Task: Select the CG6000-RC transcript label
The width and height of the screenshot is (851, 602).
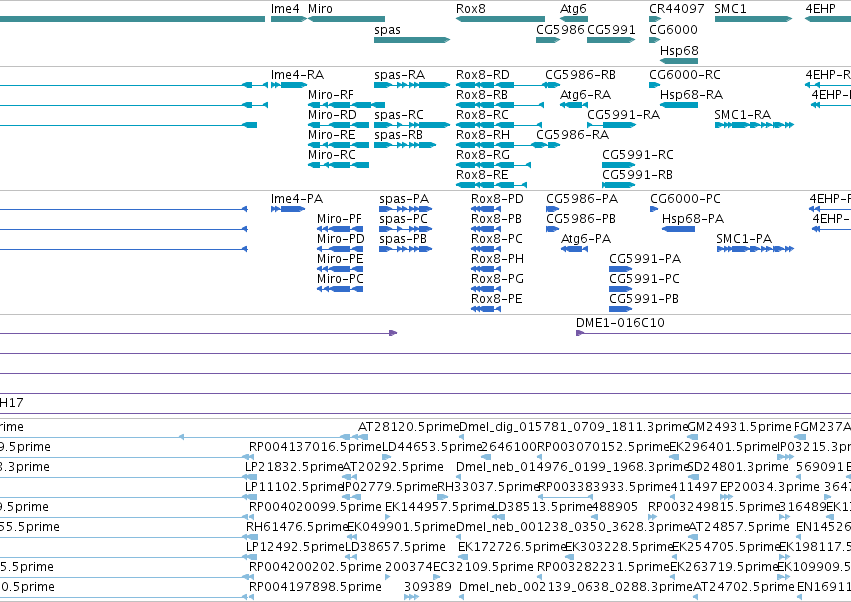Action: 685,75
